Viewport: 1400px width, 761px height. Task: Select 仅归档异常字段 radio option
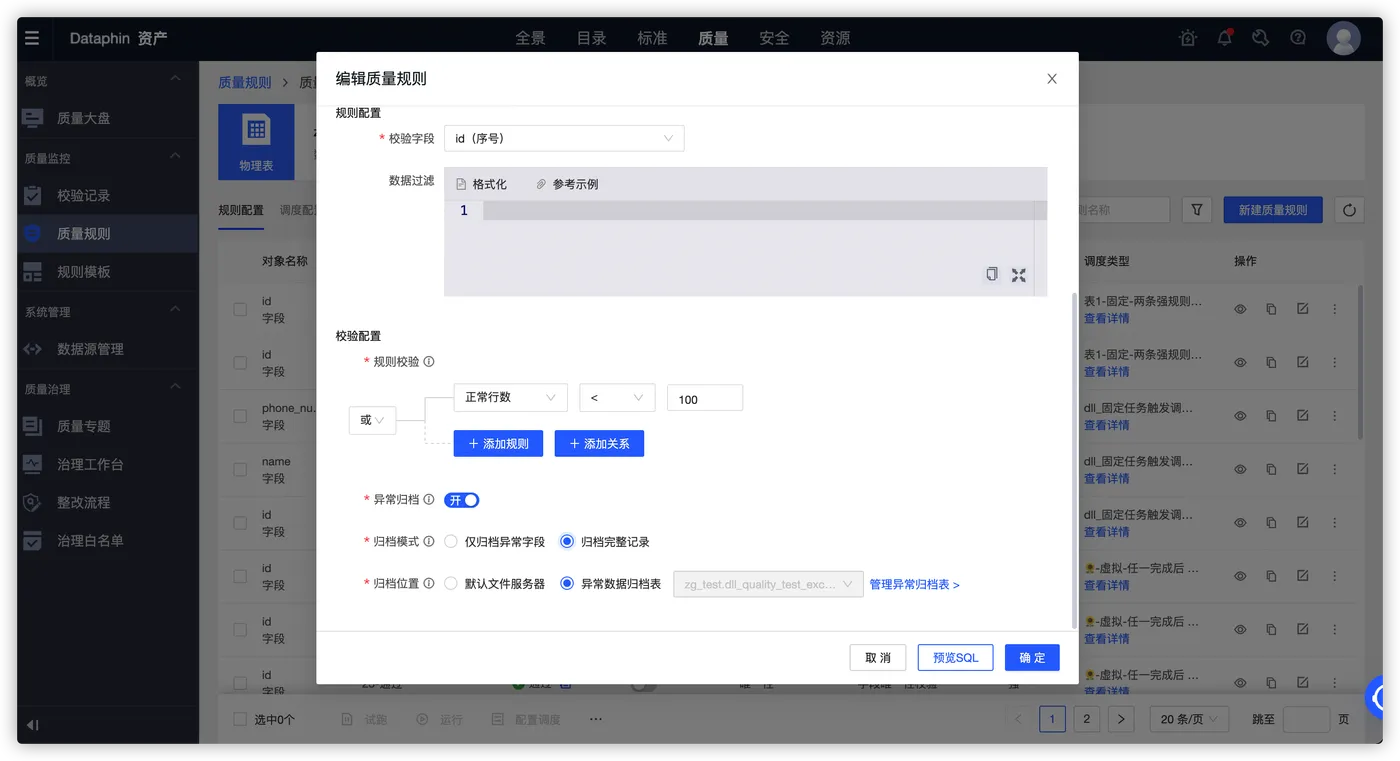451,541
